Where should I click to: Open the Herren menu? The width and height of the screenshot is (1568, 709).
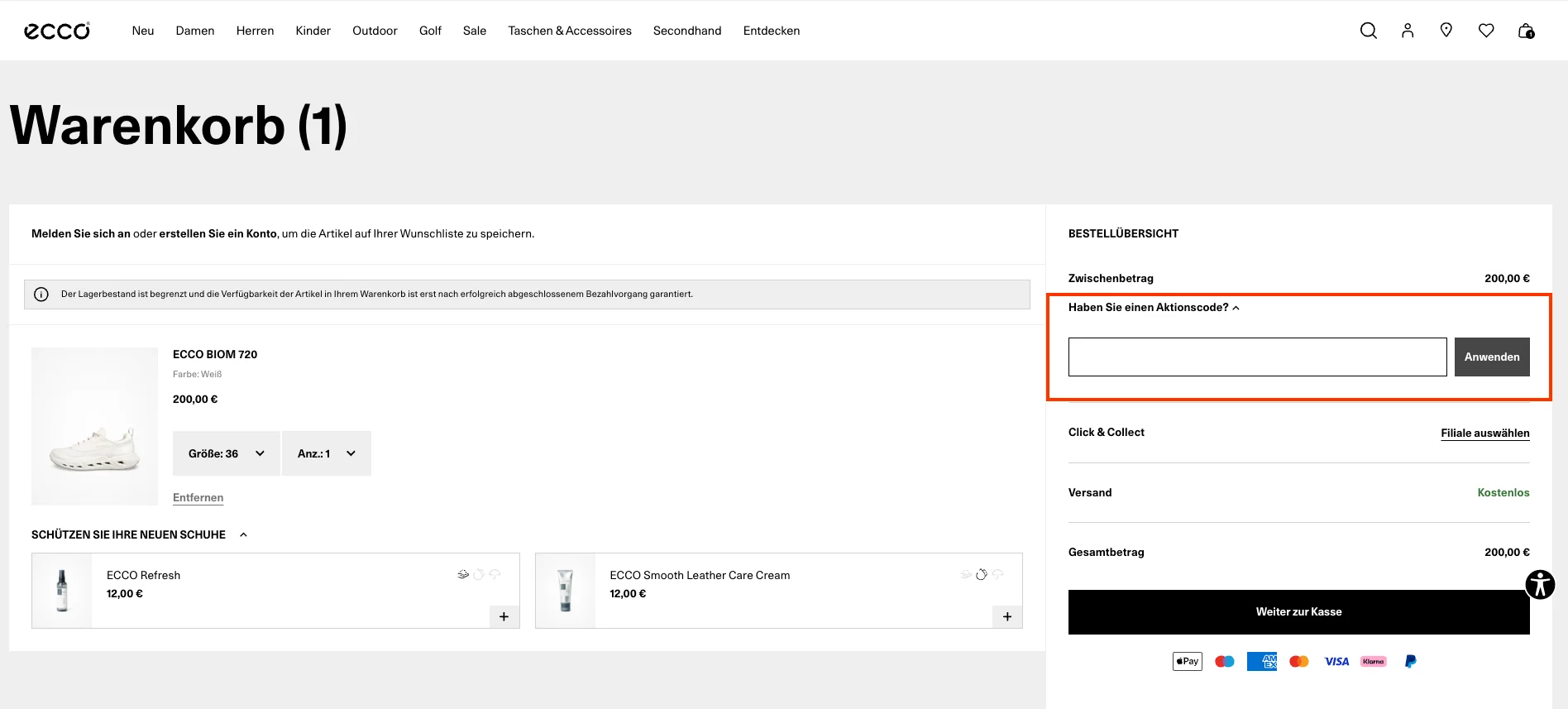coord(255,31)
